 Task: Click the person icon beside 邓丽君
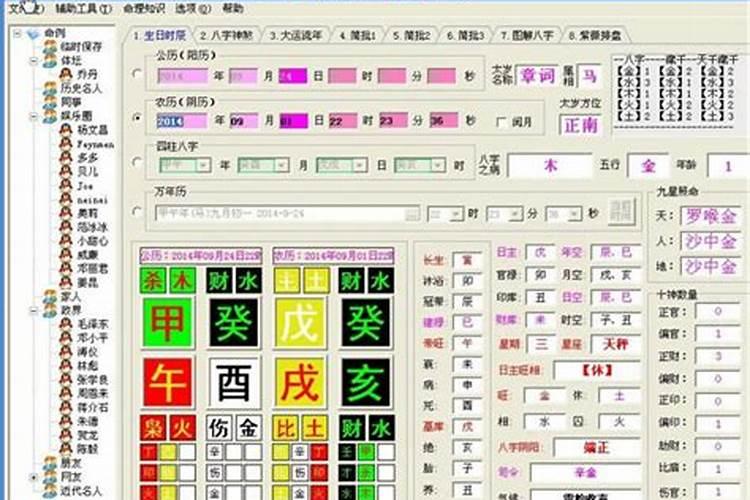click(x=66, y=268)
